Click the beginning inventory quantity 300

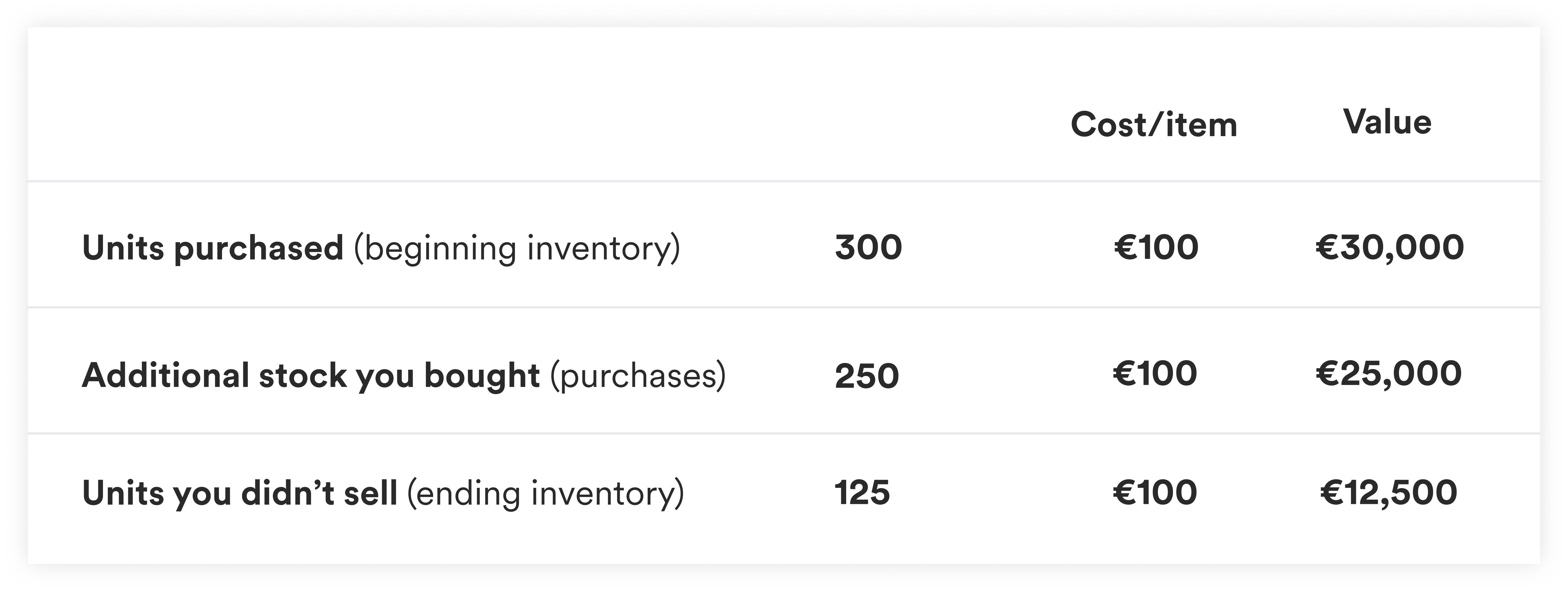point(868,247)
